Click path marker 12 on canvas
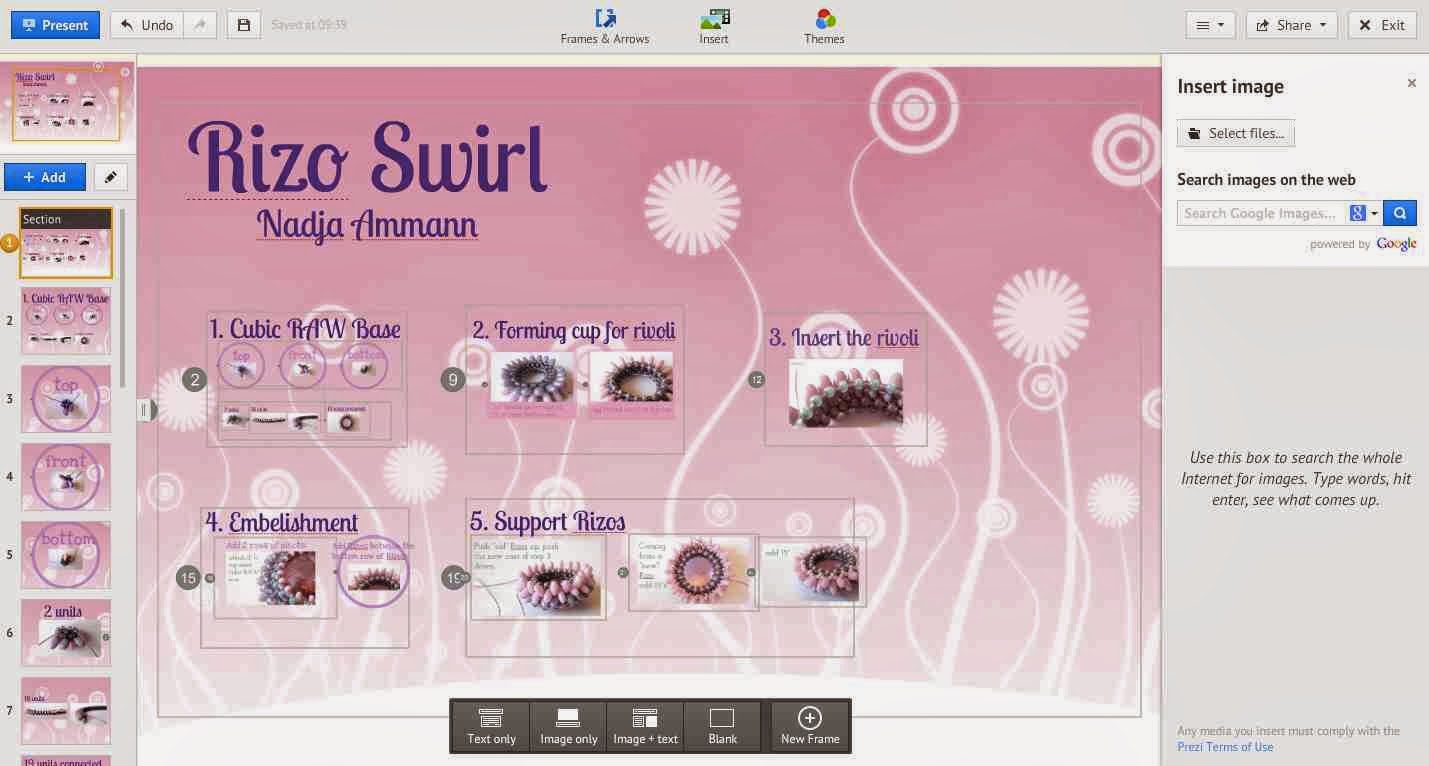 756,379
